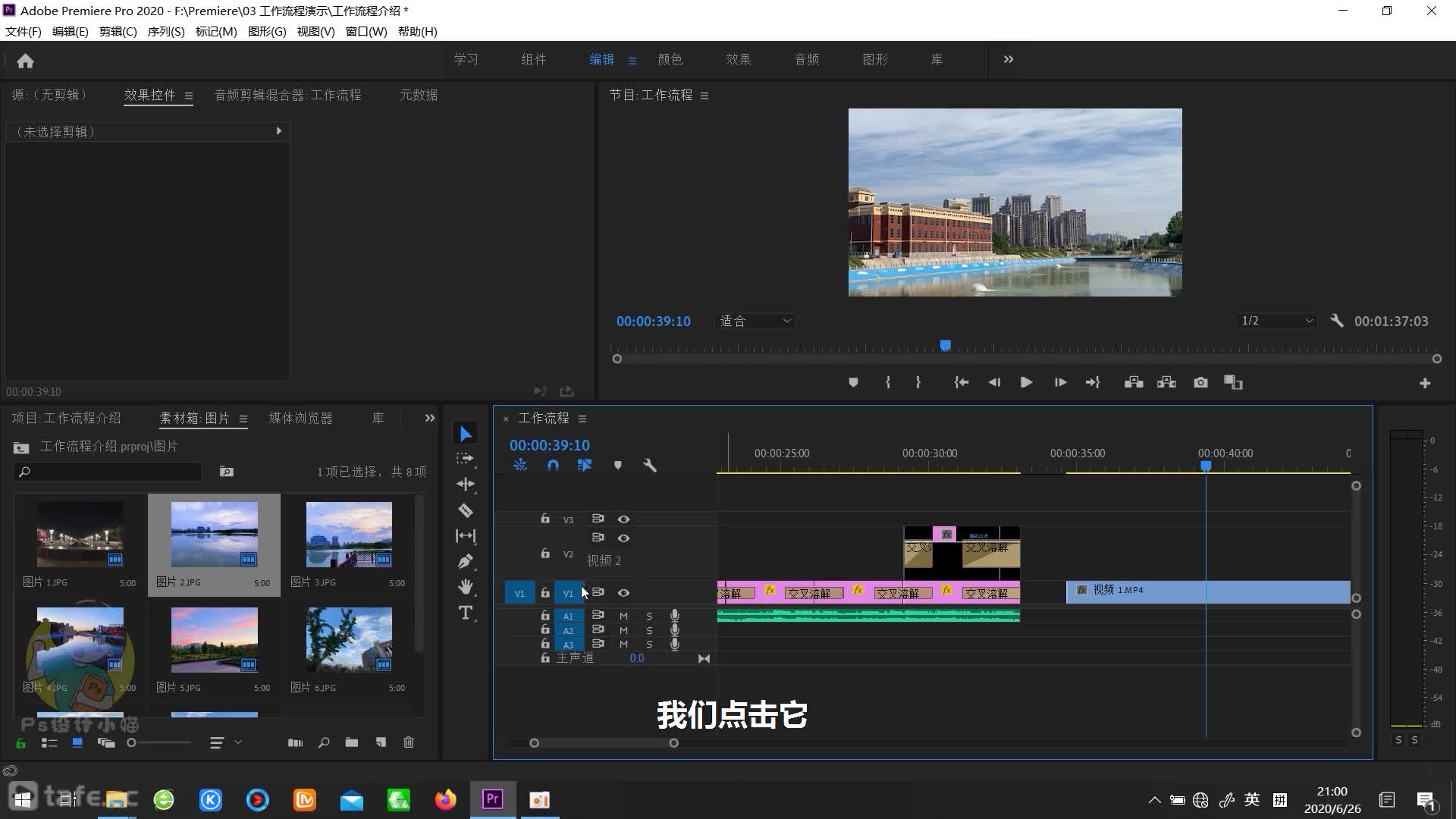Toggle linked selection in timeline
Image resolution: width=1456 pixels, height=819 pixels.
[585, 465]
